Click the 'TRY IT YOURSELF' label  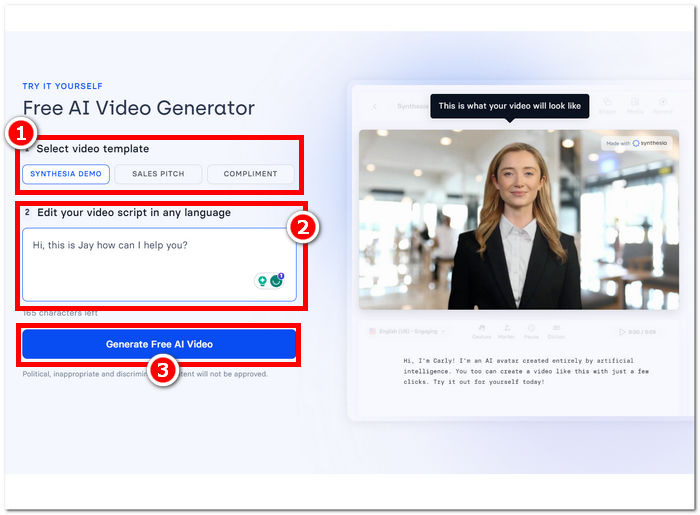pyautogui.click(x=62, y=86)
